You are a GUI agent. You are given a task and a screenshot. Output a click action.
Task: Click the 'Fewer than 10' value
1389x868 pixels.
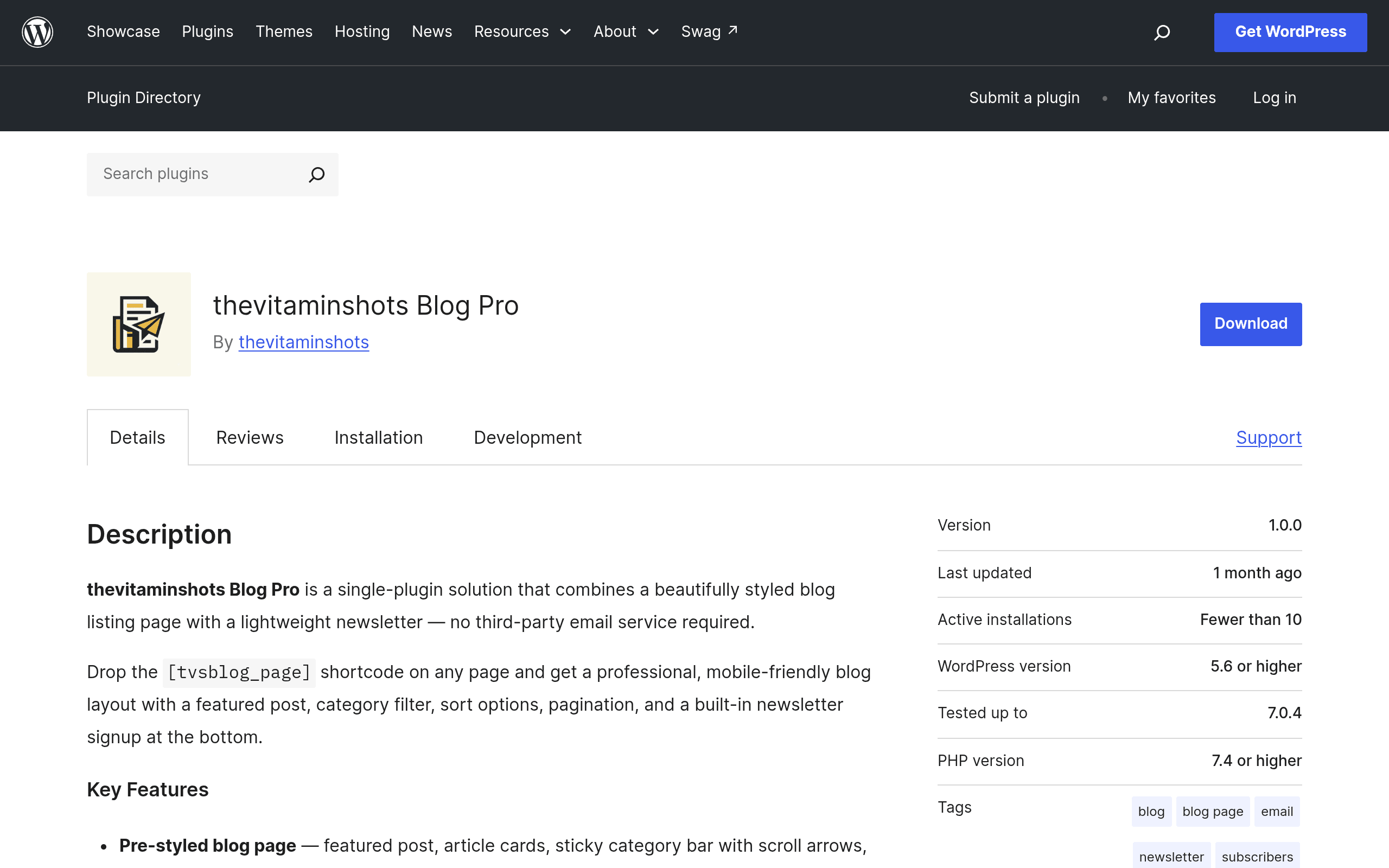click(1251, 620)
